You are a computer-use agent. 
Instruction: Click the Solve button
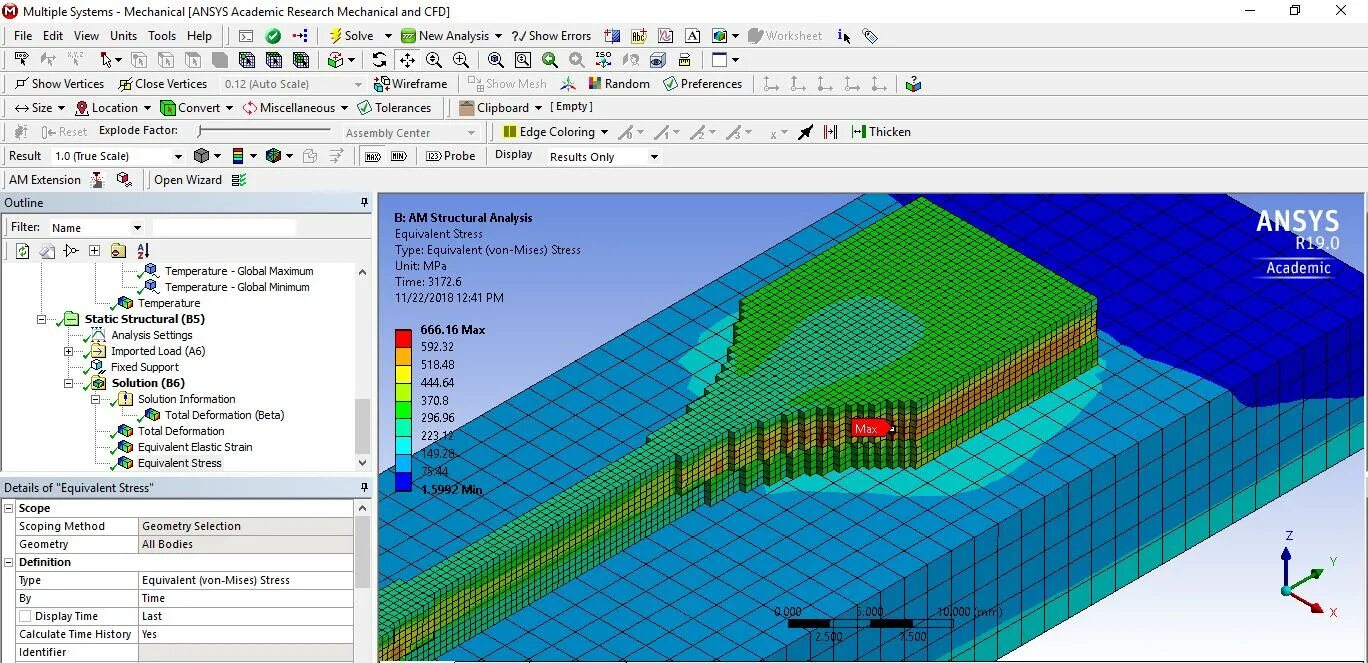(x=351, y=36)
